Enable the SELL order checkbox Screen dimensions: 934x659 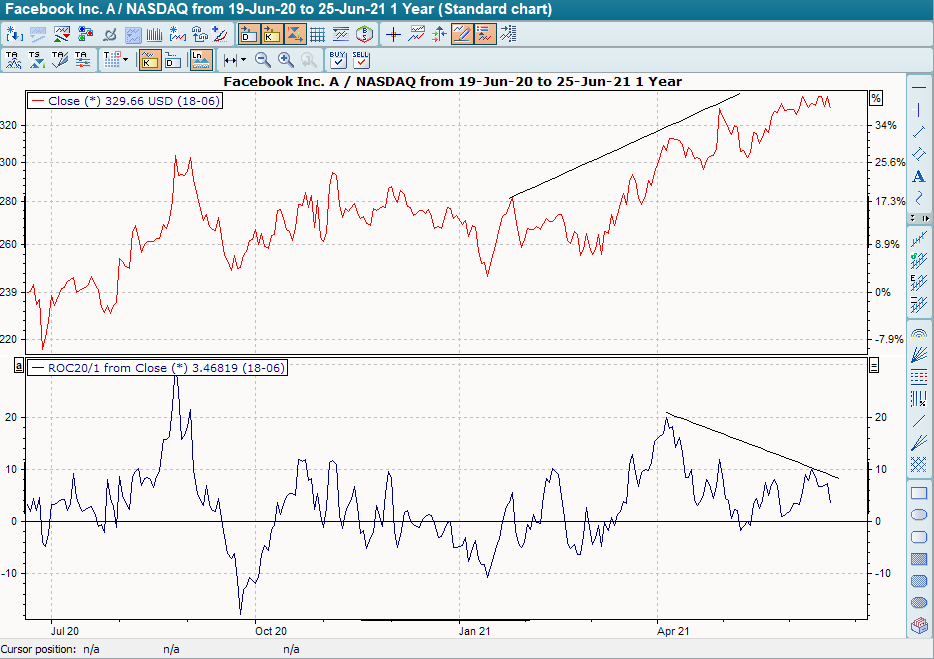[360, 59]
